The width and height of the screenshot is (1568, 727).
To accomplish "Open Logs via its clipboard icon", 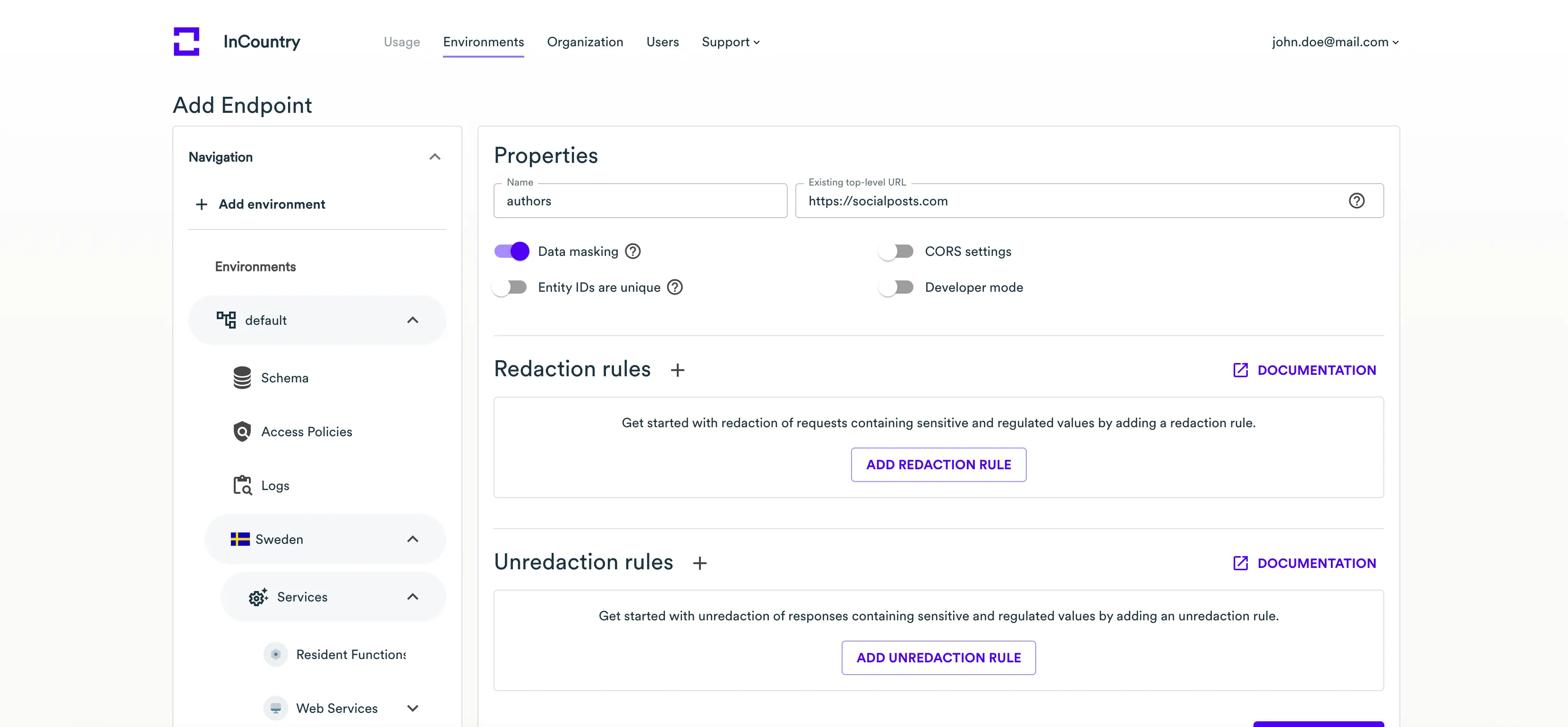I will (x=242, y=485).
